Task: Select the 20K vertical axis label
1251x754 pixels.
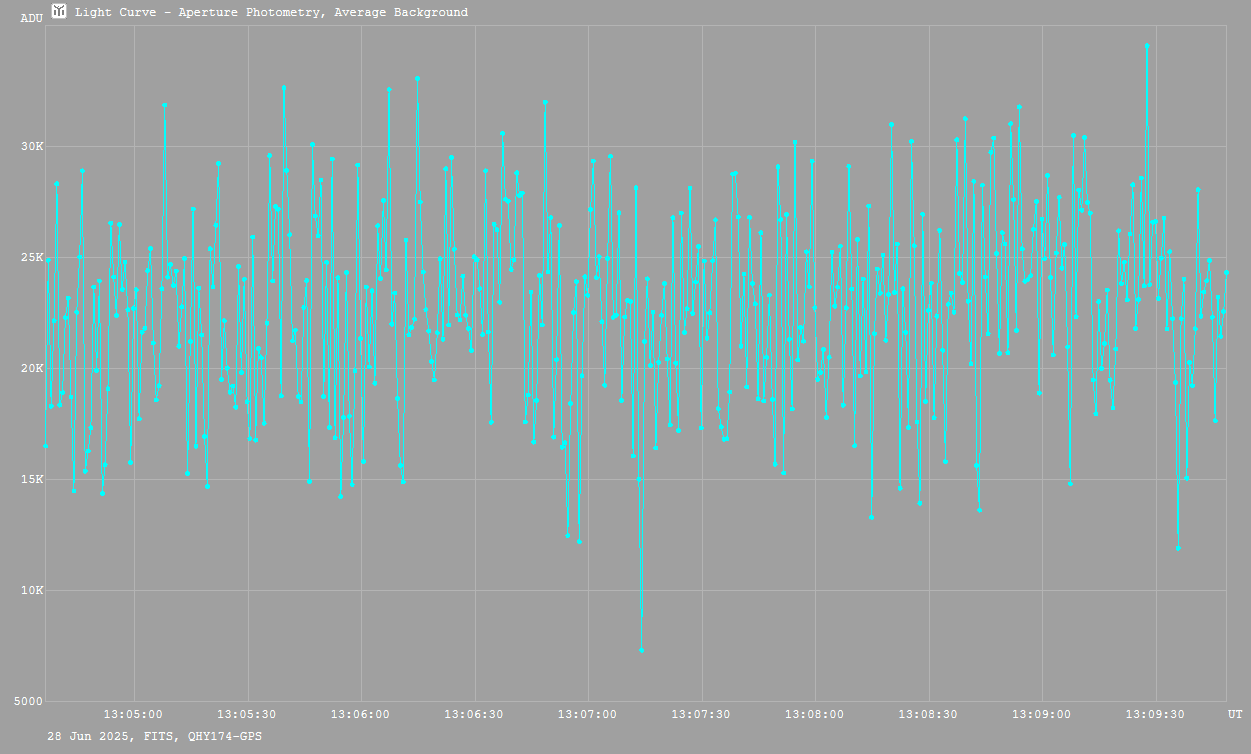Action: pos(32,369)
